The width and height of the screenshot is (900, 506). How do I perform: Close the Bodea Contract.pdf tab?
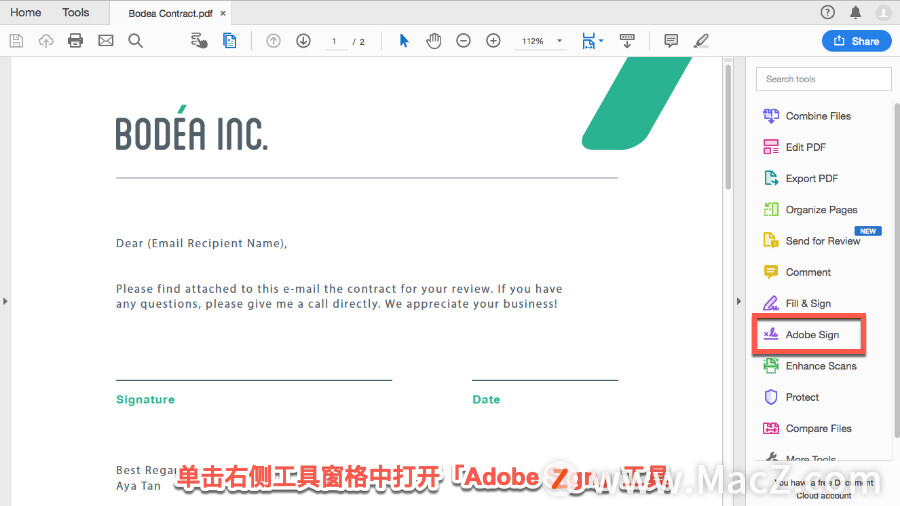click(223, 13)
